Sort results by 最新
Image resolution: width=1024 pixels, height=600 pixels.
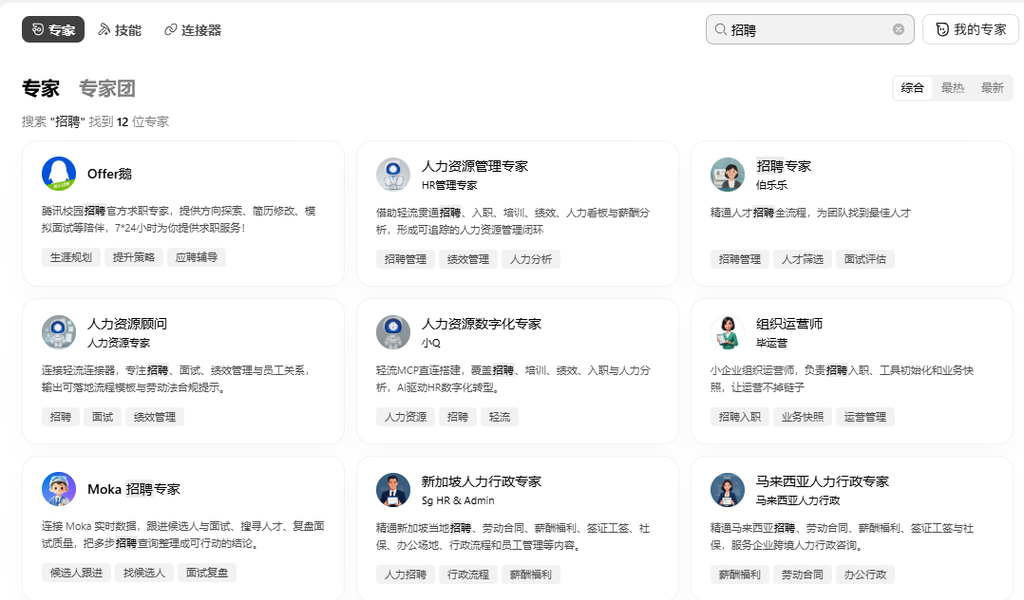coord(992,88)
